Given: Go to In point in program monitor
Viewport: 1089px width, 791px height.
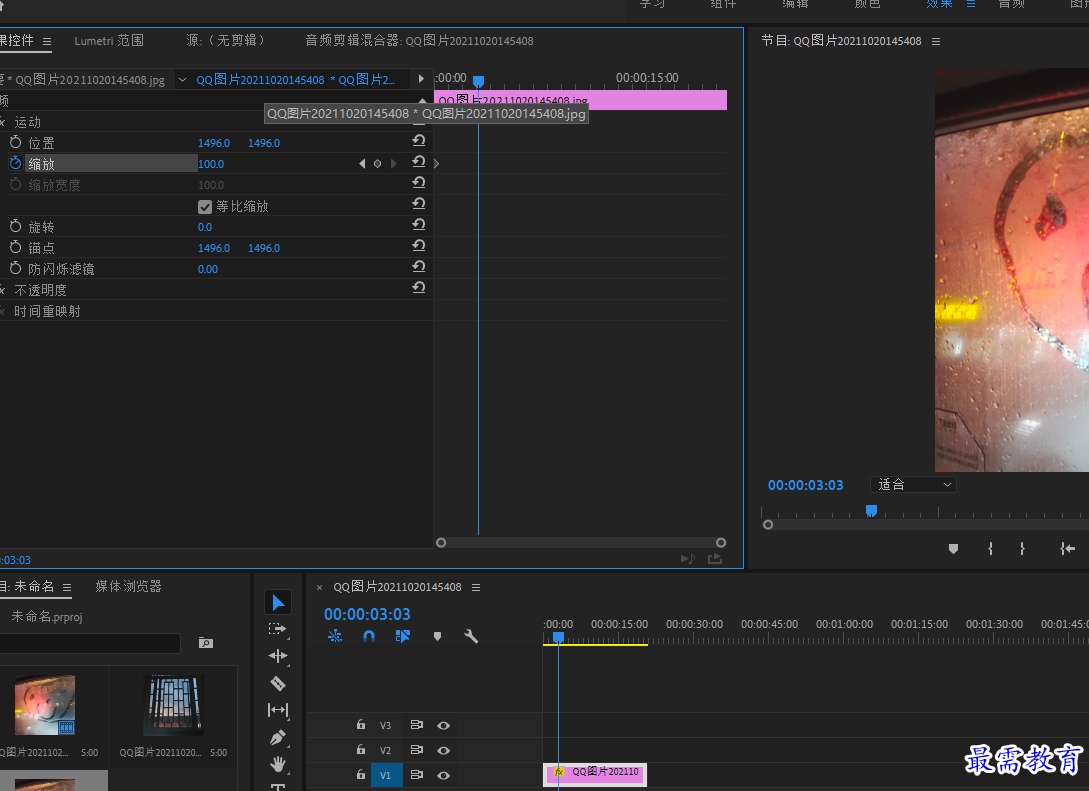Looking at the screenshot, I should tap(1067, 549).
